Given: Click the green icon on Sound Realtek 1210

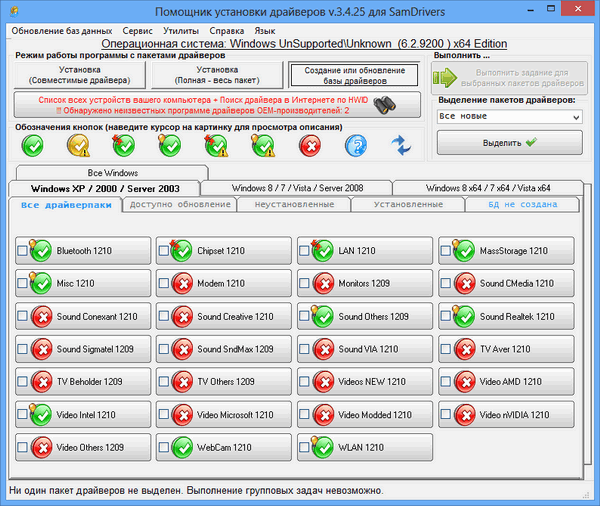Looking at the screenshot, I should [x=464, y=317].
